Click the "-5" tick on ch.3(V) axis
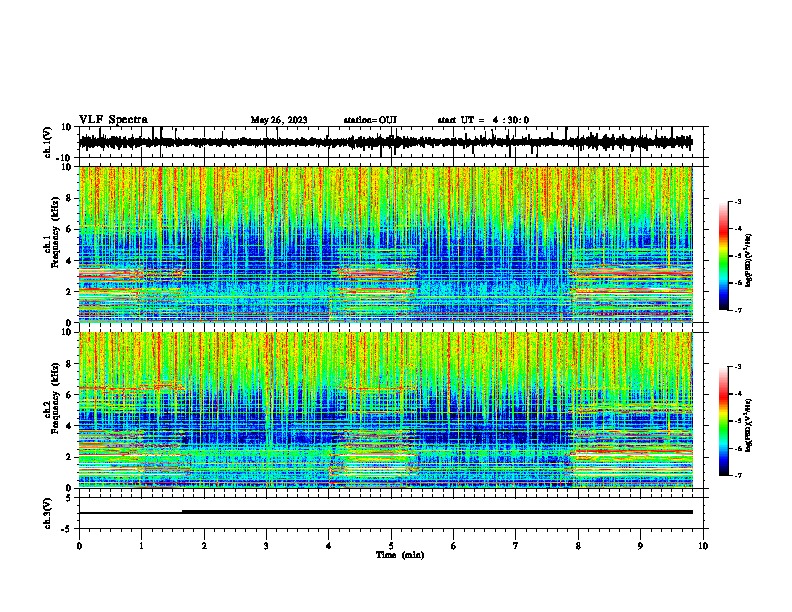This screenshot has height=612, width=792. pyautogui.click(x=67, y=529)
